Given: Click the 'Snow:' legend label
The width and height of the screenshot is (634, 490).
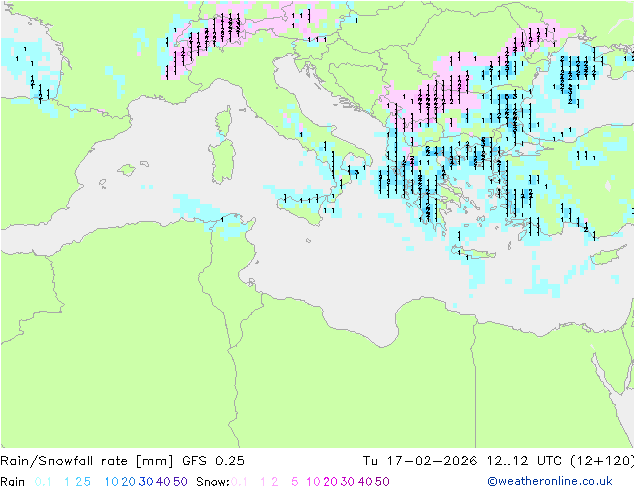Looking at the screenshot, I should 213,482.
